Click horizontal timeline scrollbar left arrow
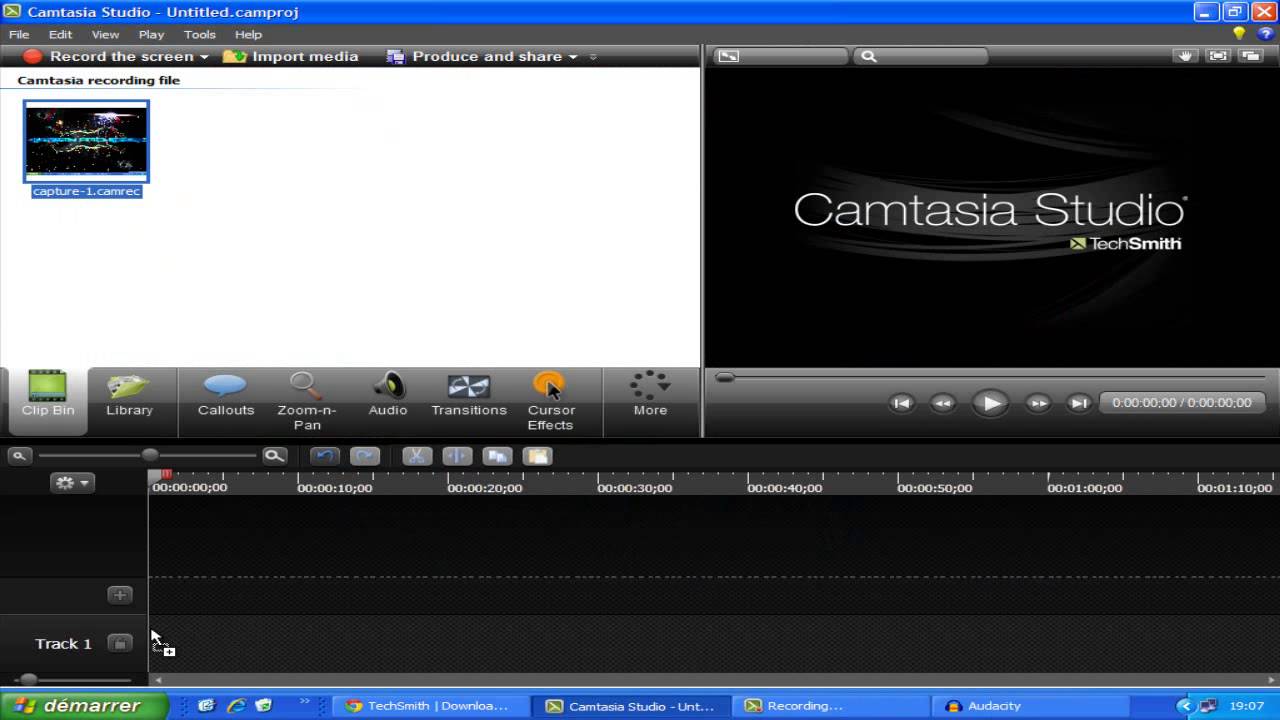Image resolution: width=1280 pixels, height=720 pixels. [x=157, y=680]
